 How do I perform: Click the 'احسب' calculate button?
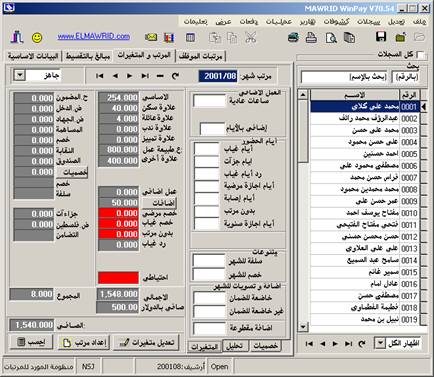32,342
